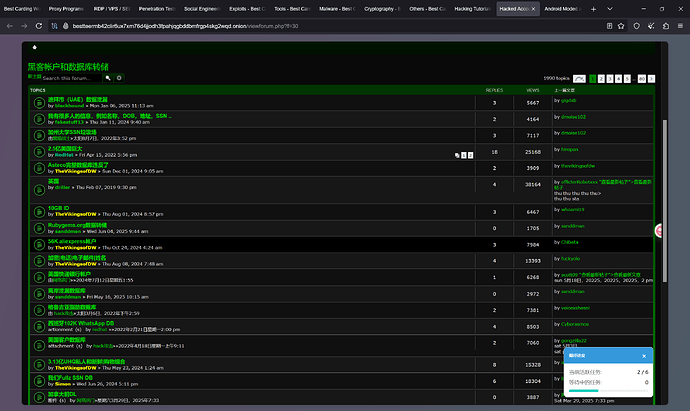Viewport: 690px width, 411px height.
Task: Open last poster Chibata's profile
Action: tap(569, 242)
